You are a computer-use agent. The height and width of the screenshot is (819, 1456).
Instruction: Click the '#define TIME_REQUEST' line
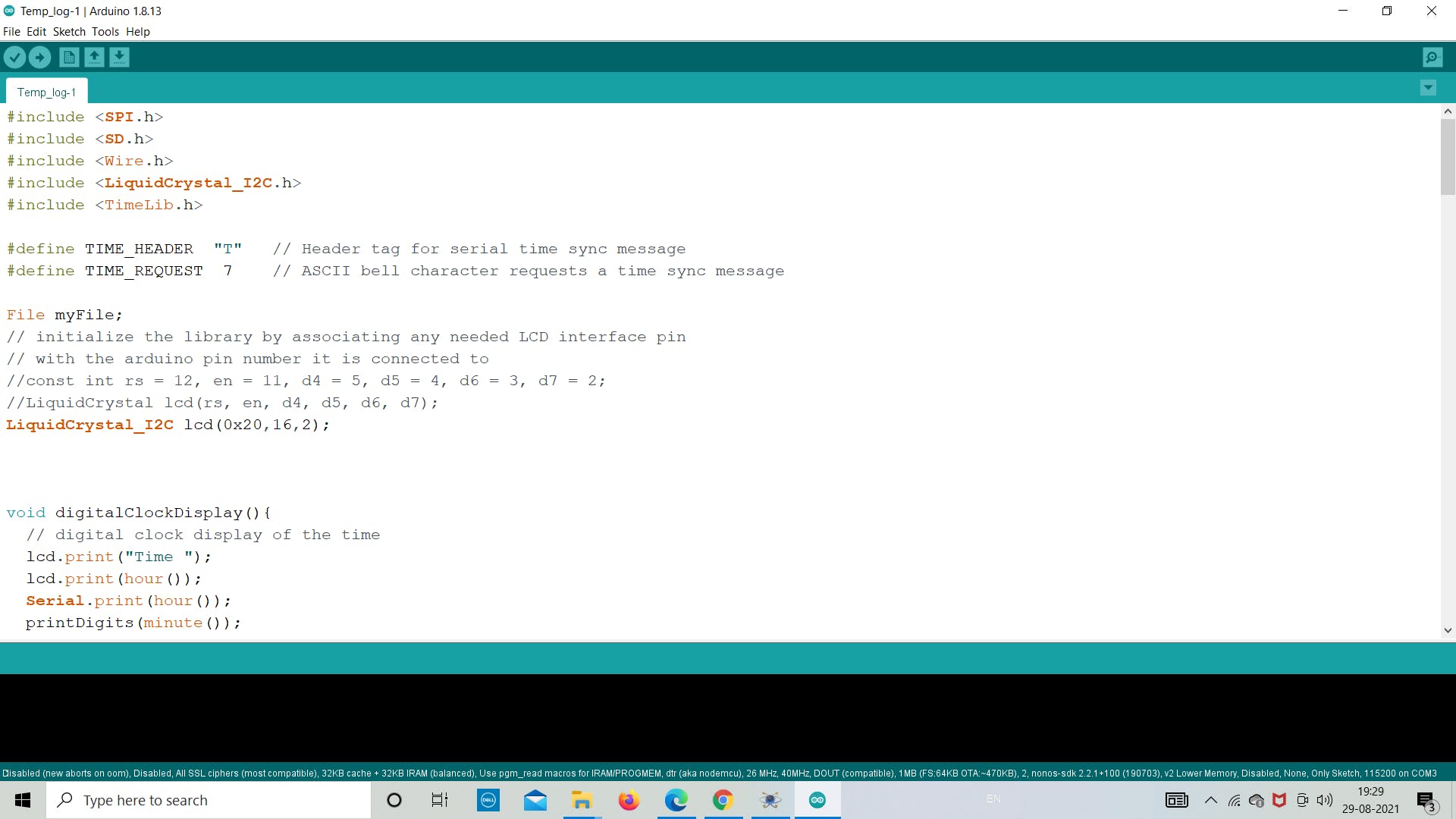[395, 271]
